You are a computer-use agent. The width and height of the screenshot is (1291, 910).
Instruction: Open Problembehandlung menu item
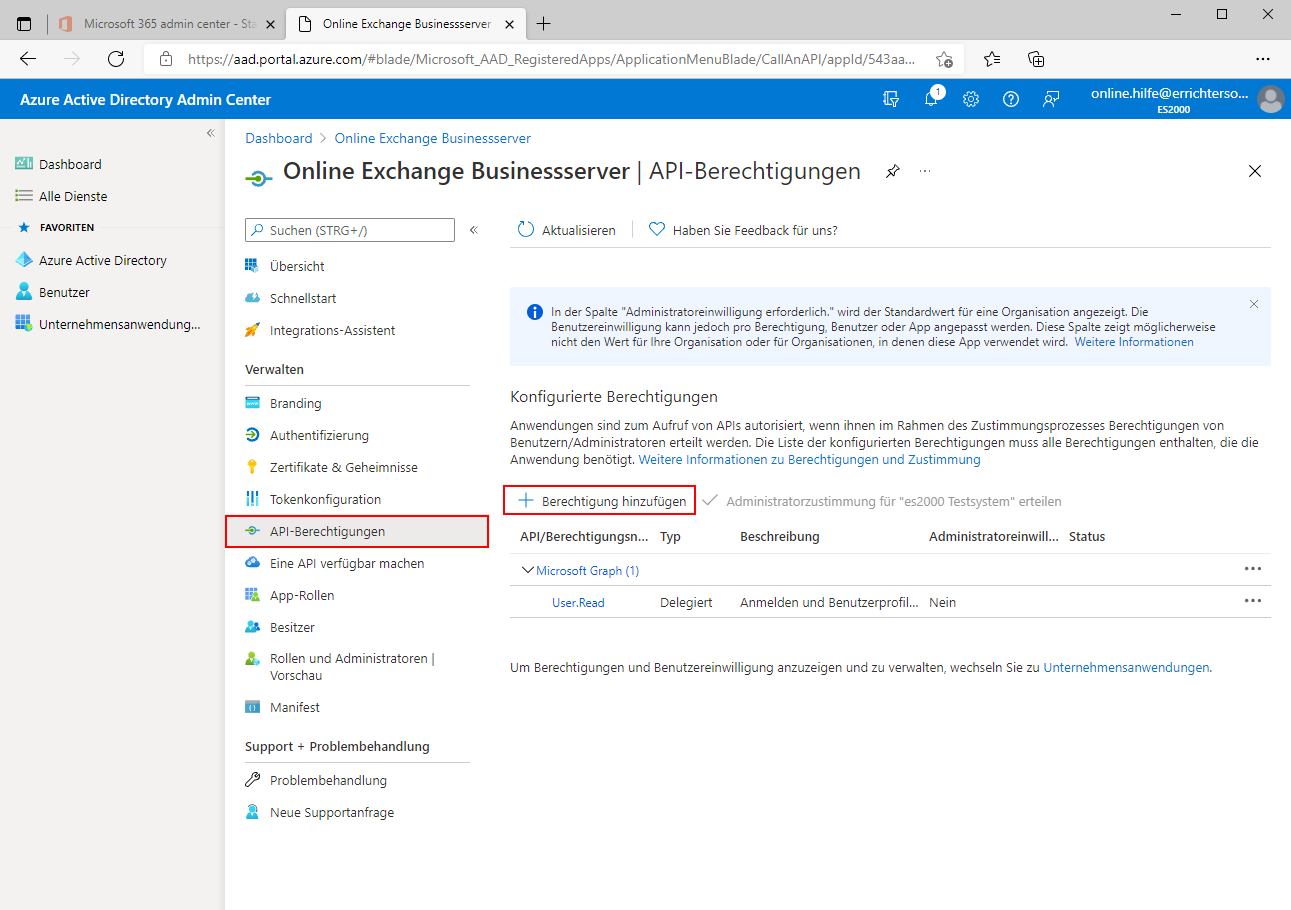click(x=328, y=780)
